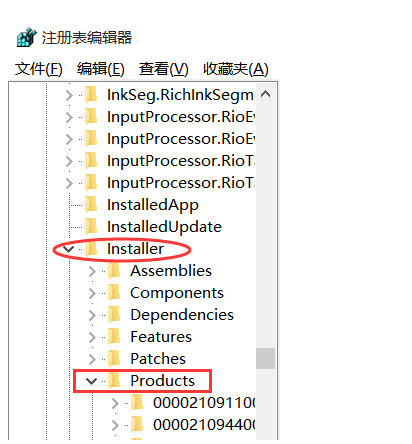Screen dimensions: 412x444
Task: Expand the InkSeg.RichInkSegm key
Action: tap(69, 95)
